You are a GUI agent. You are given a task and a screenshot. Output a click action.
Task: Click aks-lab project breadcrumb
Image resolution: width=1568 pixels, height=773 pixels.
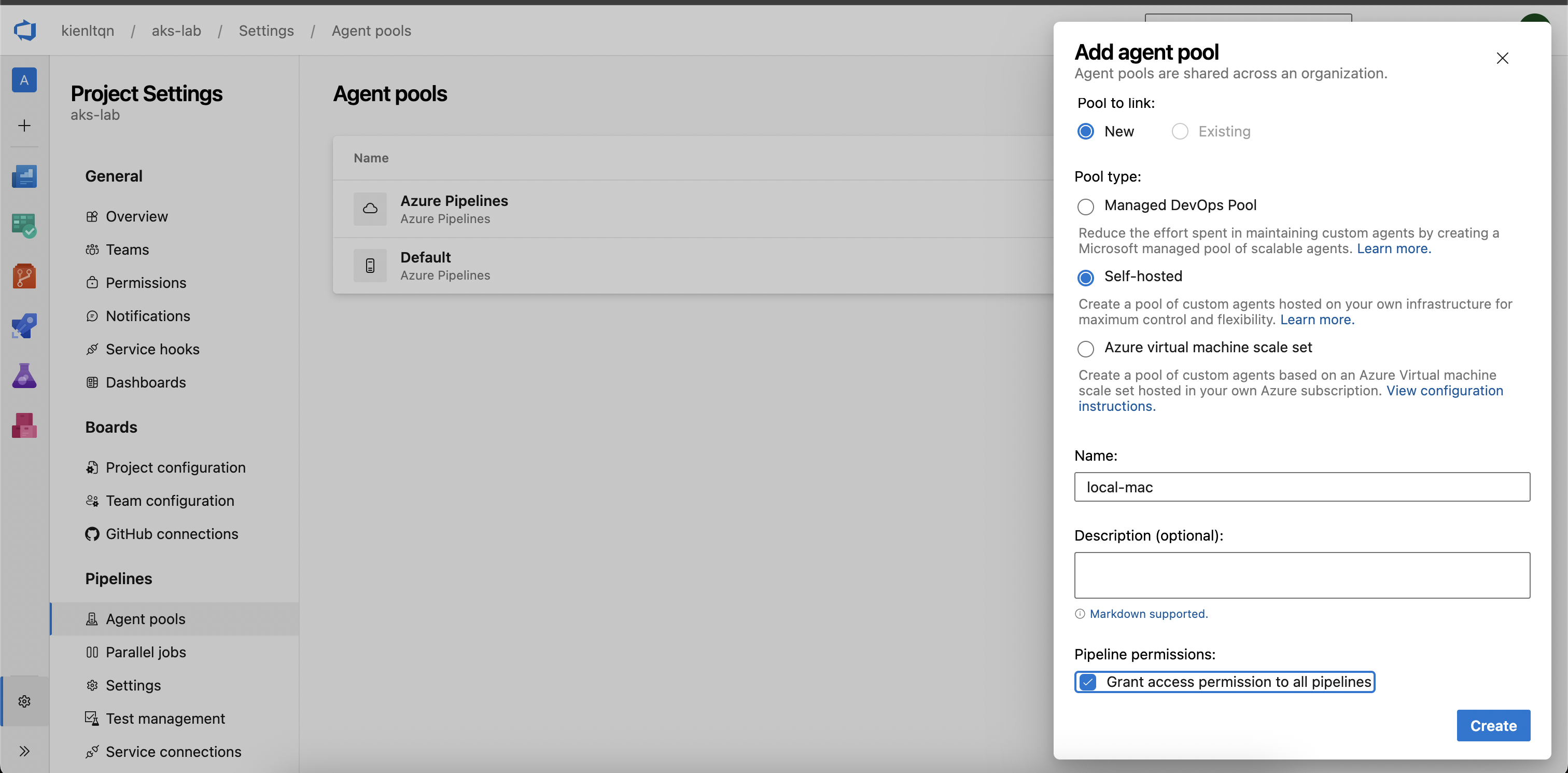tap(176, 31)
